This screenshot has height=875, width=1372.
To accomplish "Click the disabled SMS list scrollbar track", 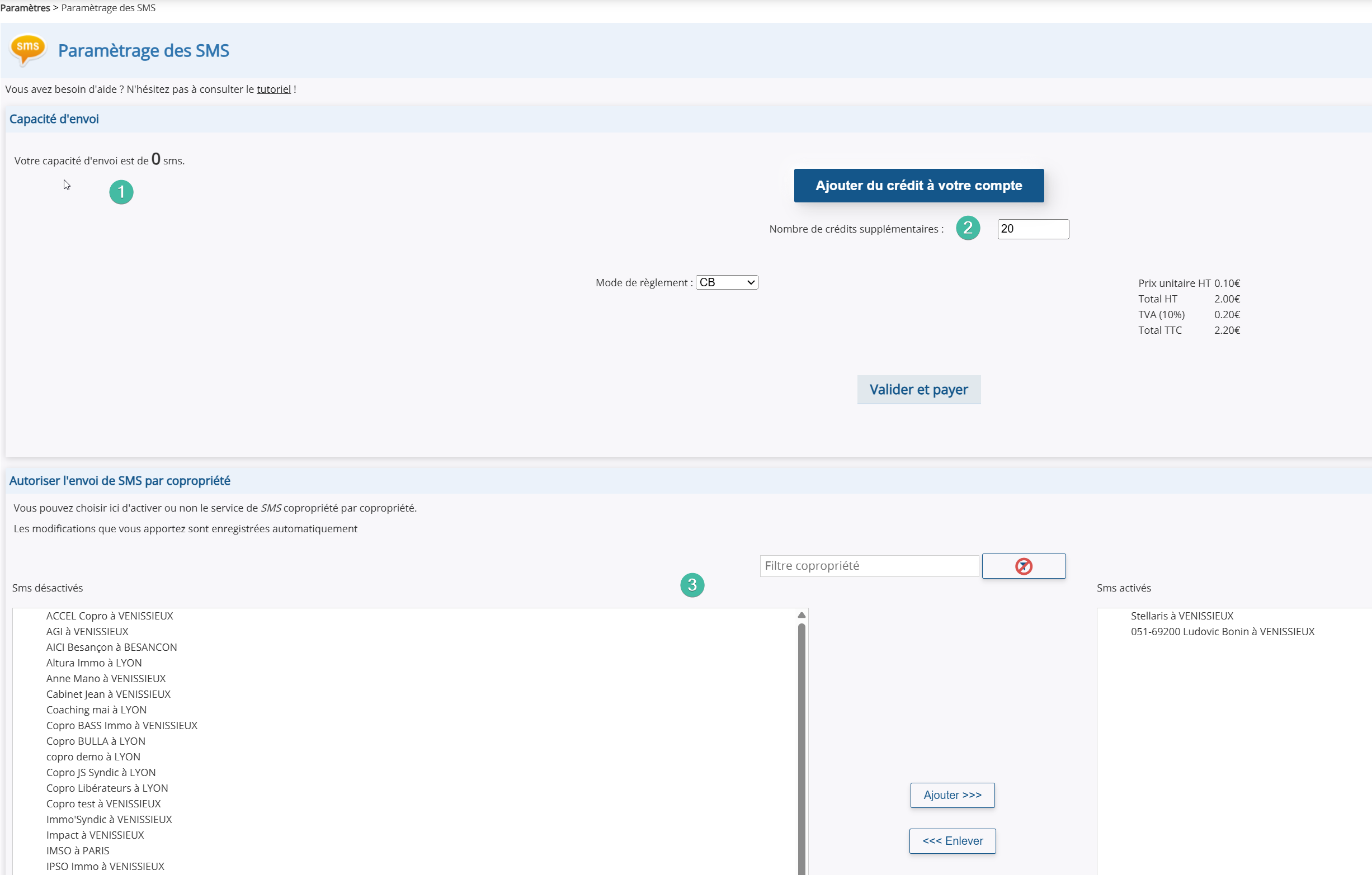I will [801, 749].
